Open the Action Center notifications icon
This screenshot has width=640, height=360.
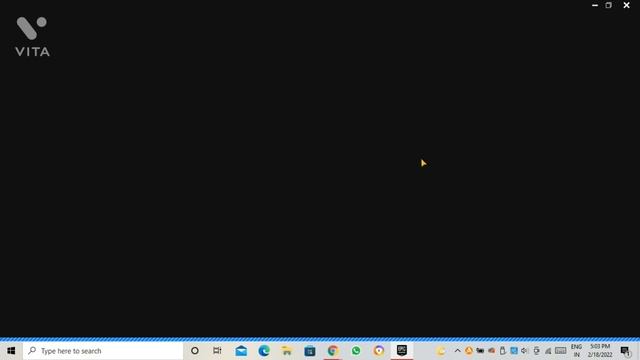[x=625, y=351]
